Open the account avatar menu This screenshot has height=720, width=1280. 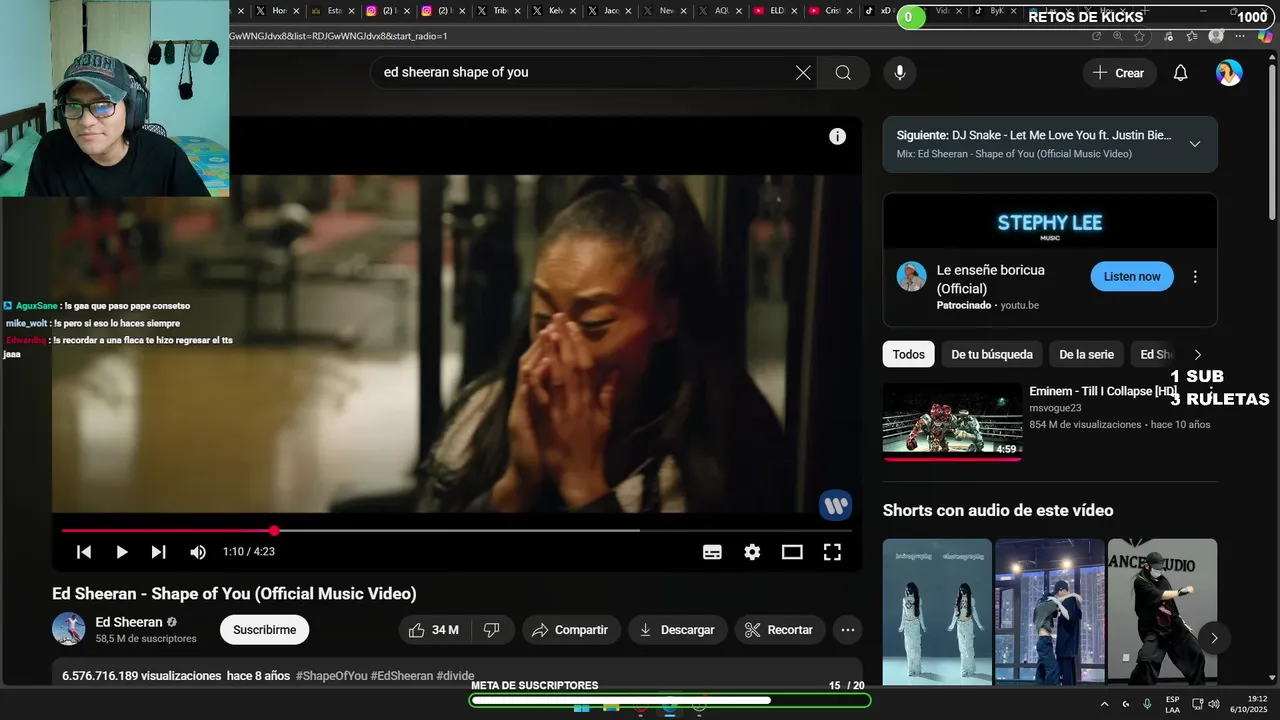pos(1229,73)
